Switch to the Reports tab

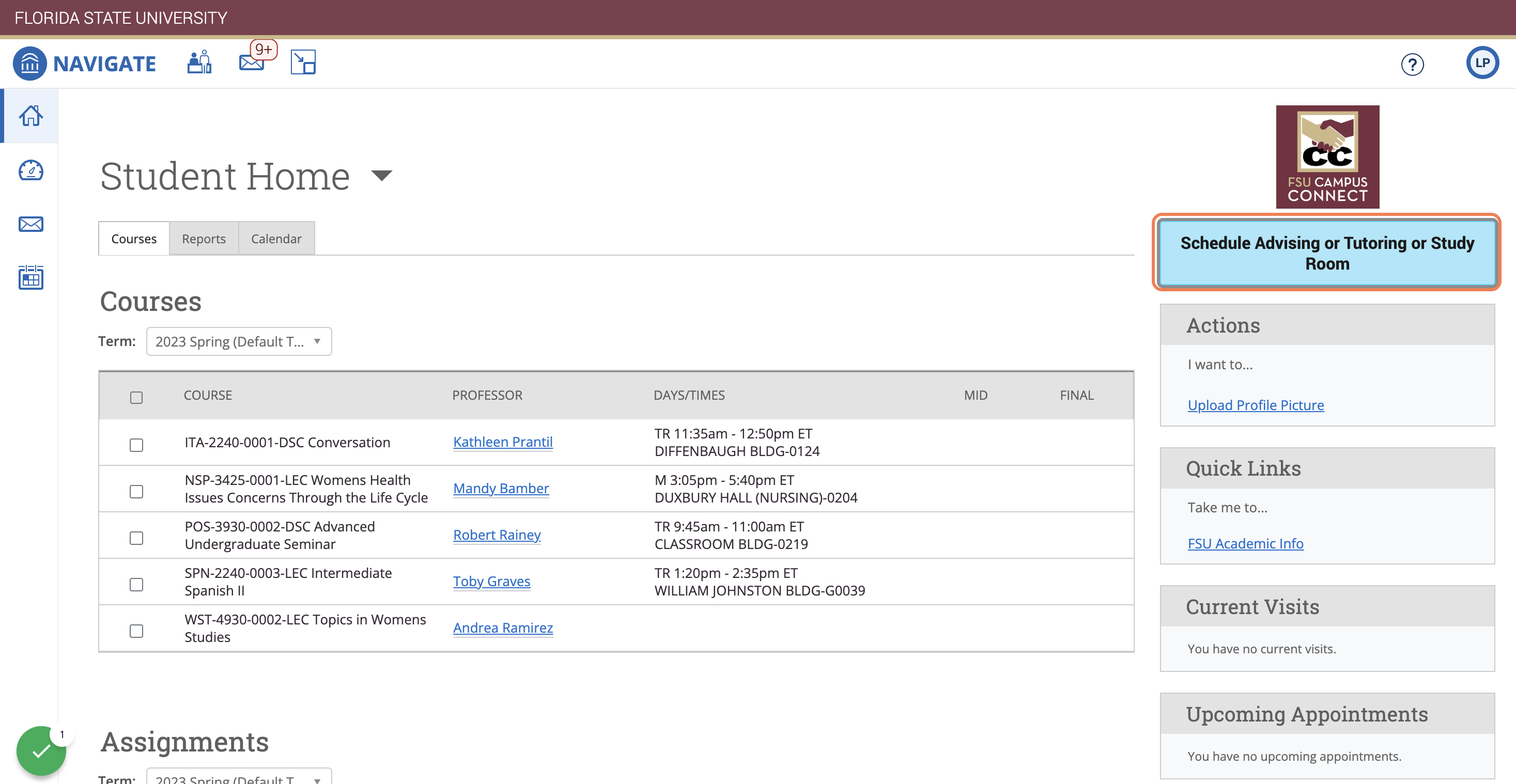click(x=204, y=239)
